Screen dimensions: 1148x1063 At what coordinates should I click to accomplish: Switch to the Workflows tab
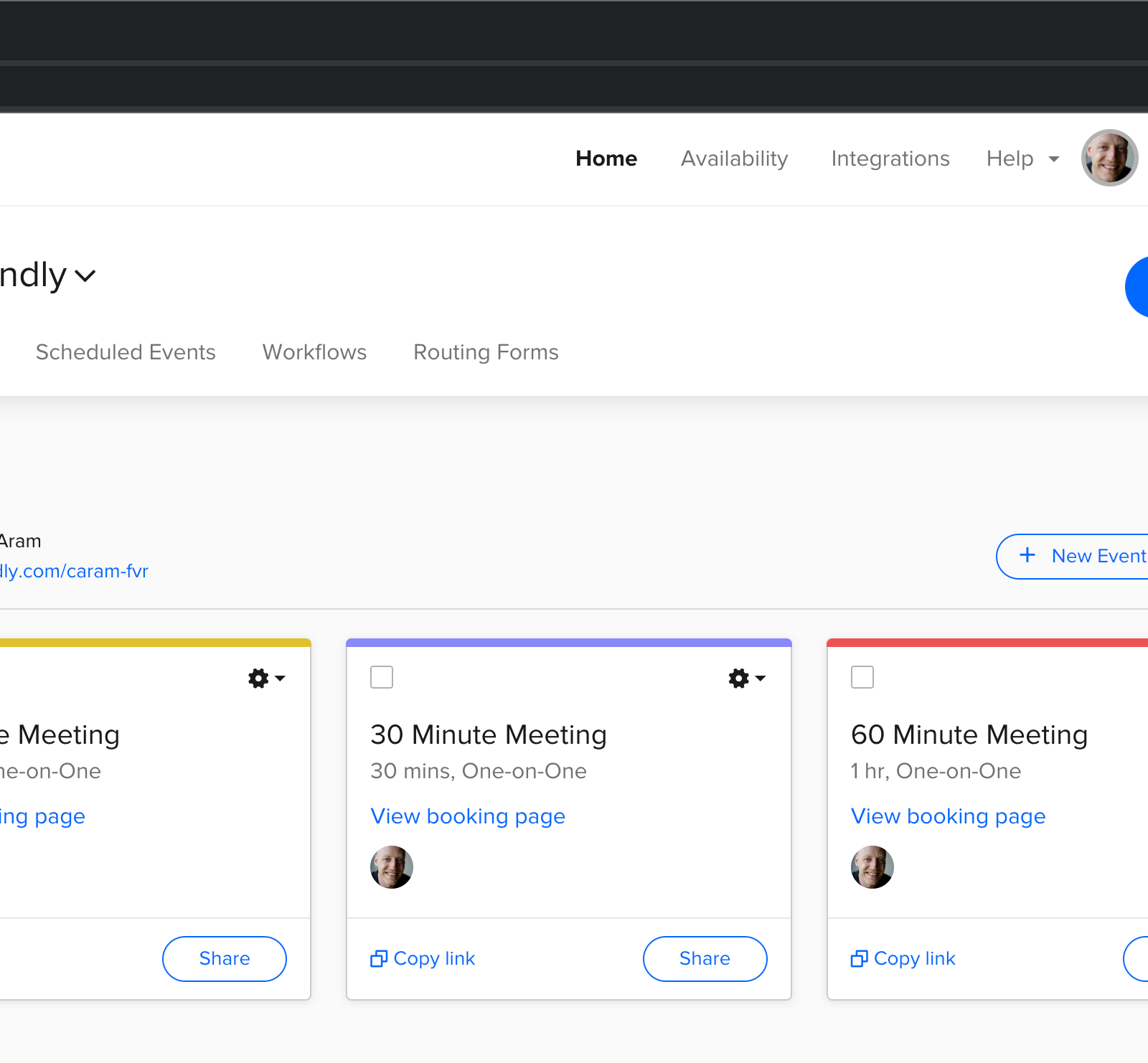[x=314, y=352]
